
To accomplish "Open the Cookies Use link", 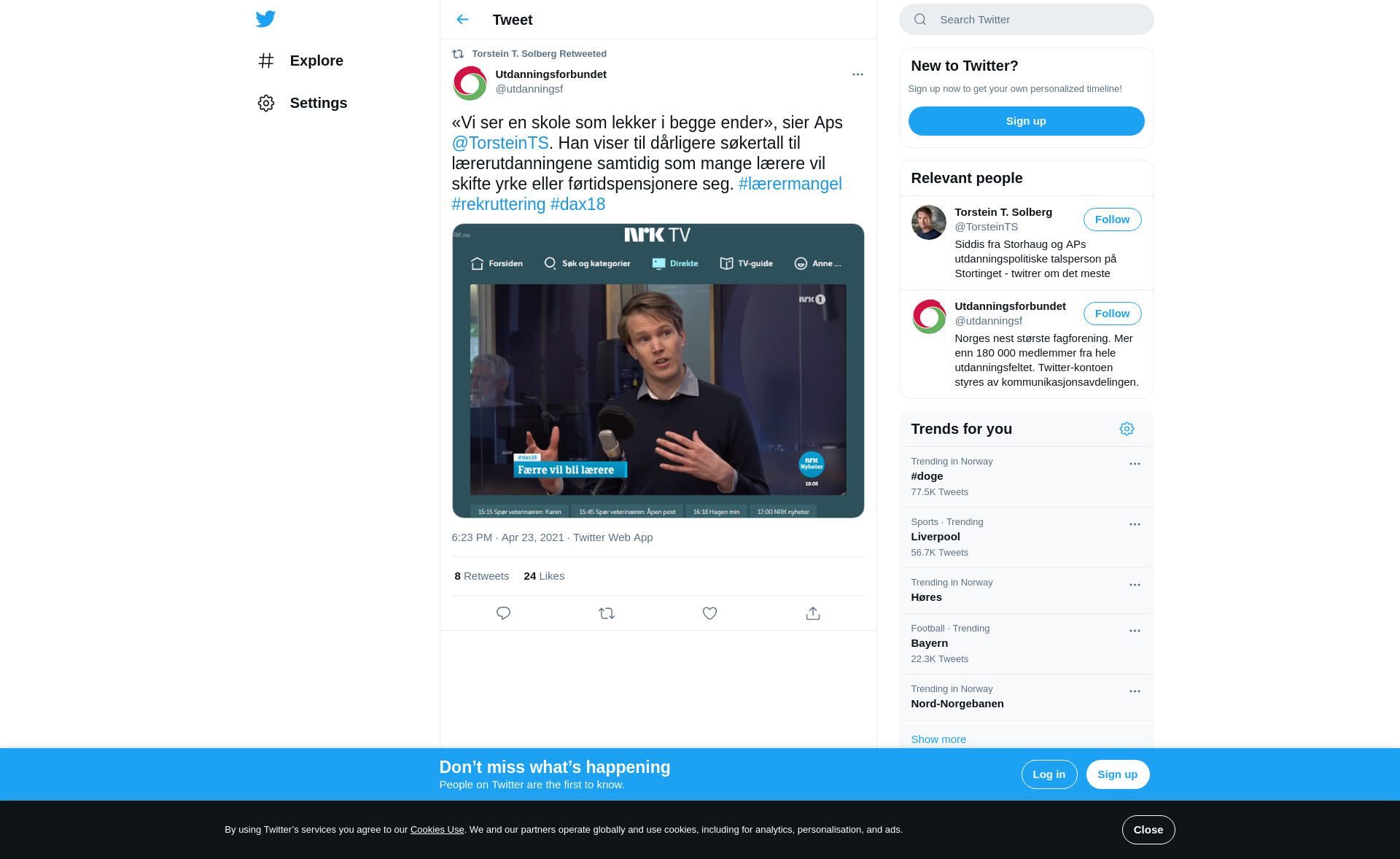I will [437, 830].
